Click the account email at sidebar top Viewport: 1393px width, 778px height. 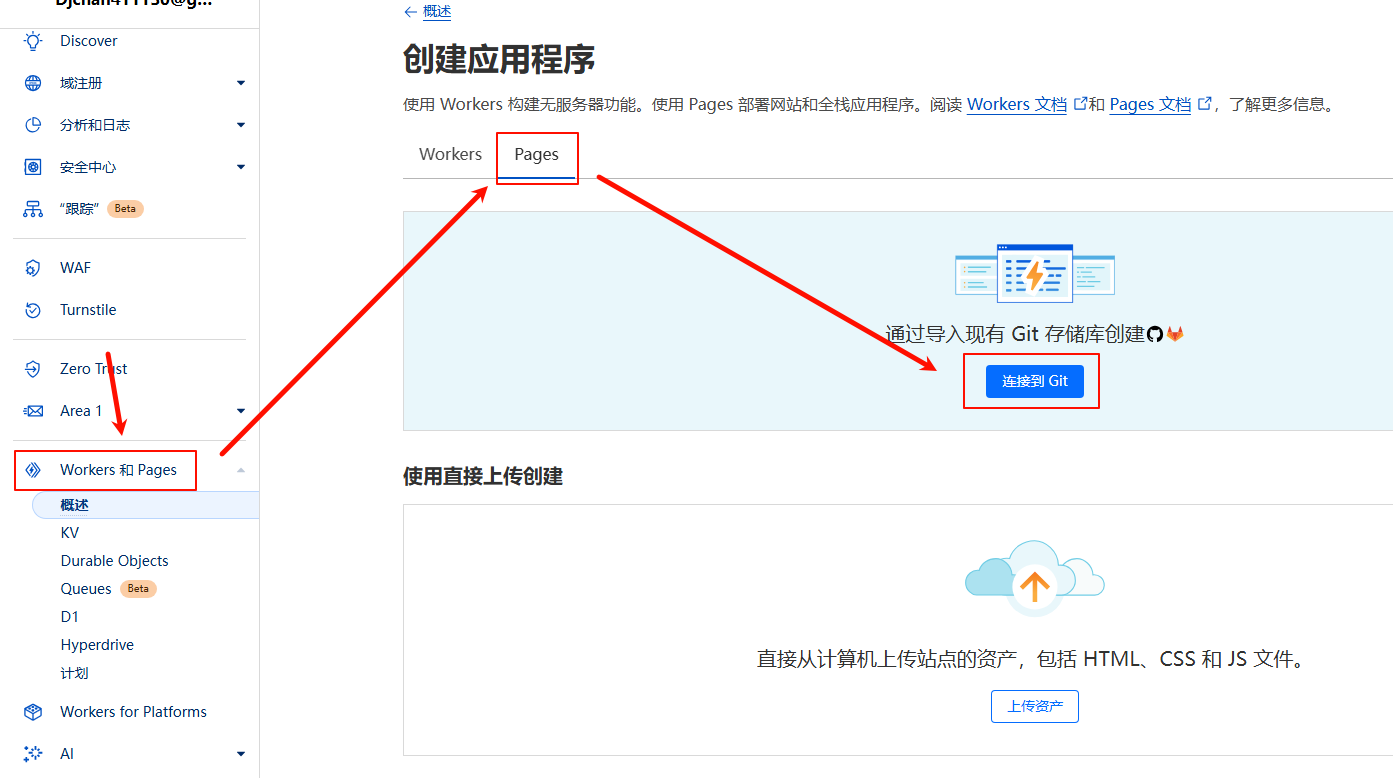pyautogui.click(x=133, y=3)
